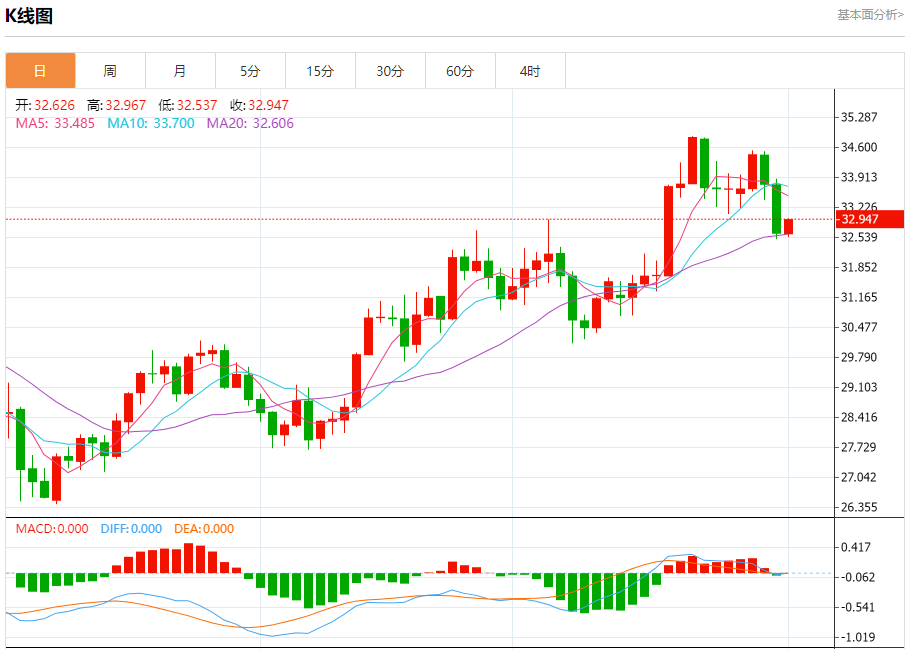Click the red 32.947 current price tag
Screen dimensions: 909x649
[x=870, y=219]
